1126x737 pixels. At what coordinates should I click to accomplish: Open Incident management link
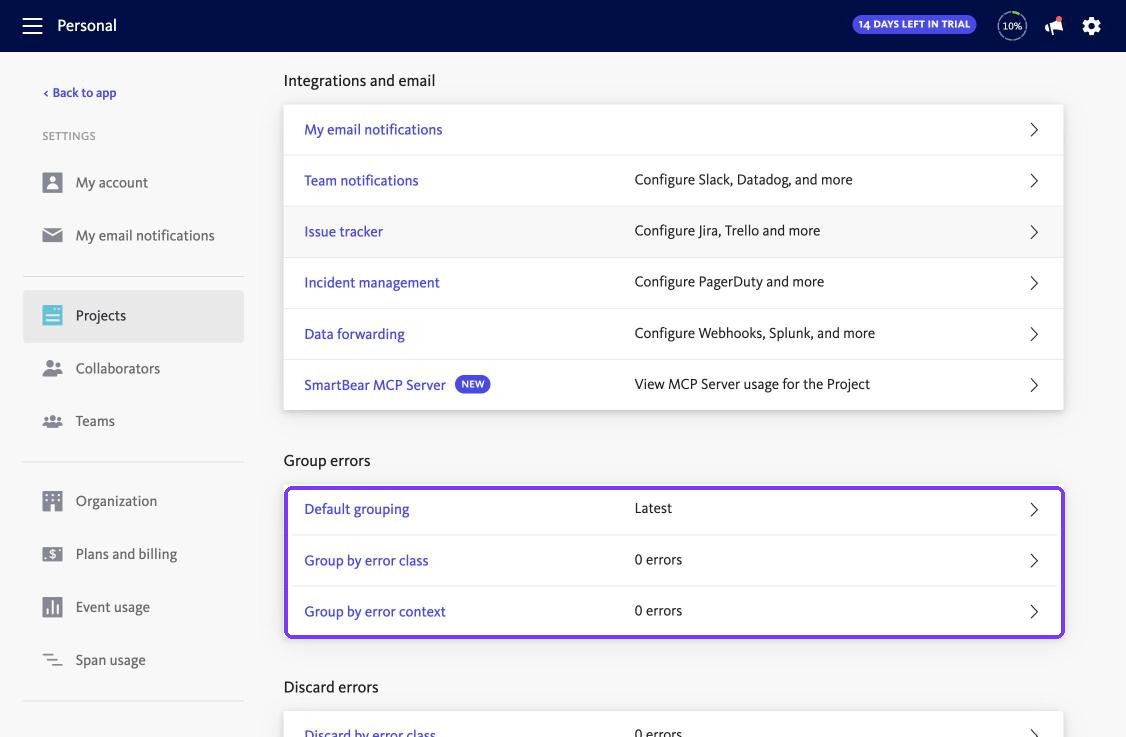(372, 282)
